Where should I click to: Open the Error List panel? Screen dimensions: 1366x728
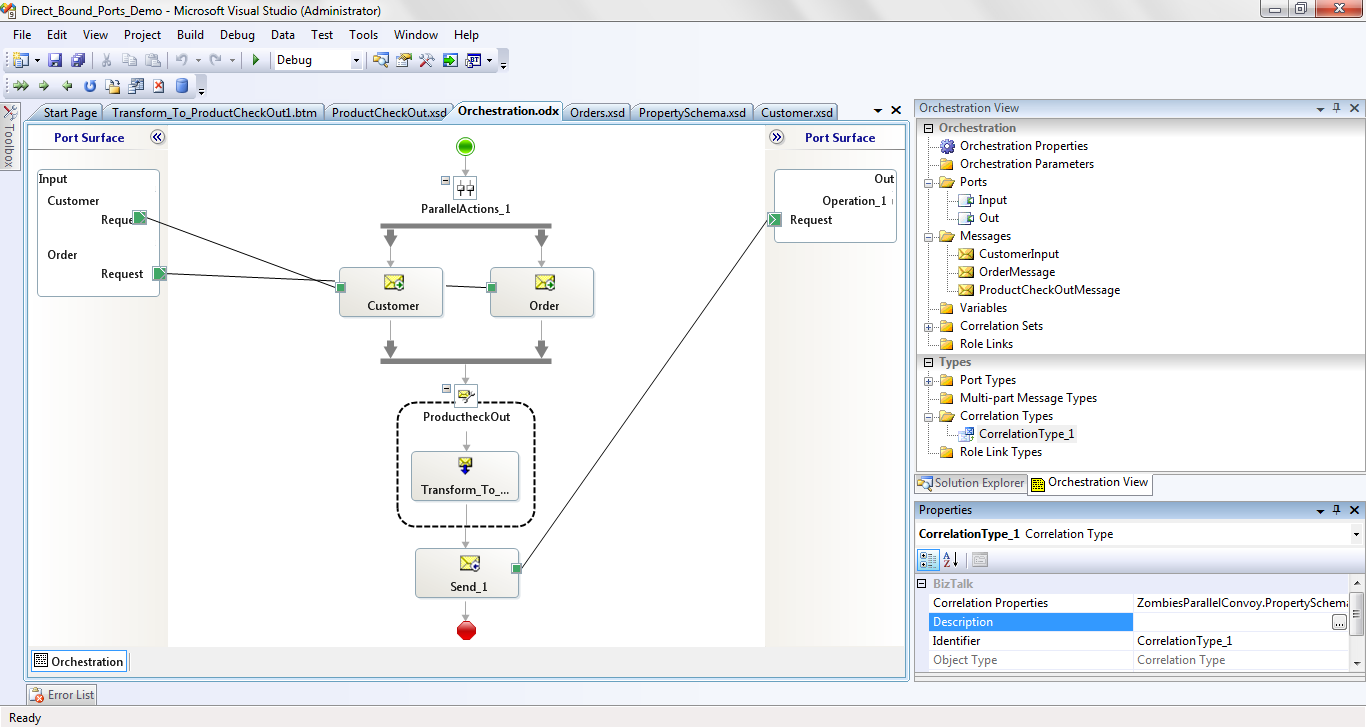click(61, 694)
